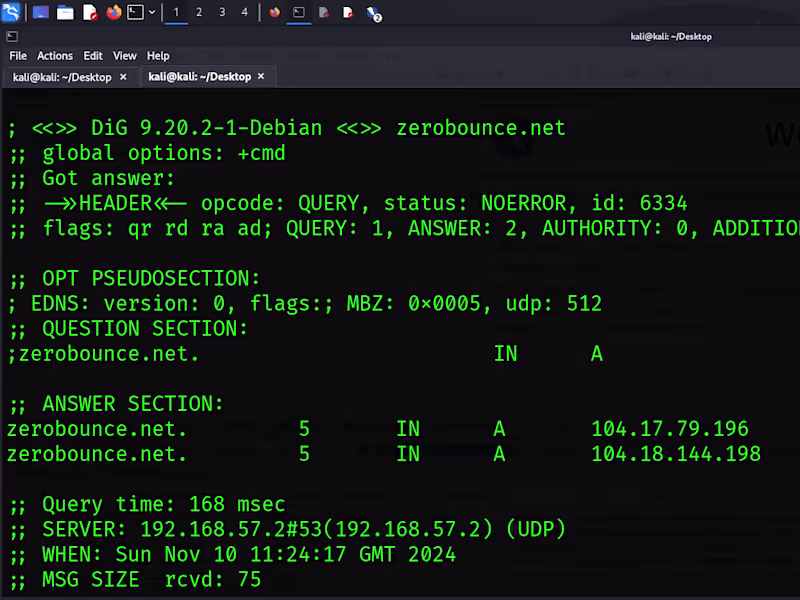Click the 'status: NOERROR' text
Screen dimensions: 800x600
[475, 204]
